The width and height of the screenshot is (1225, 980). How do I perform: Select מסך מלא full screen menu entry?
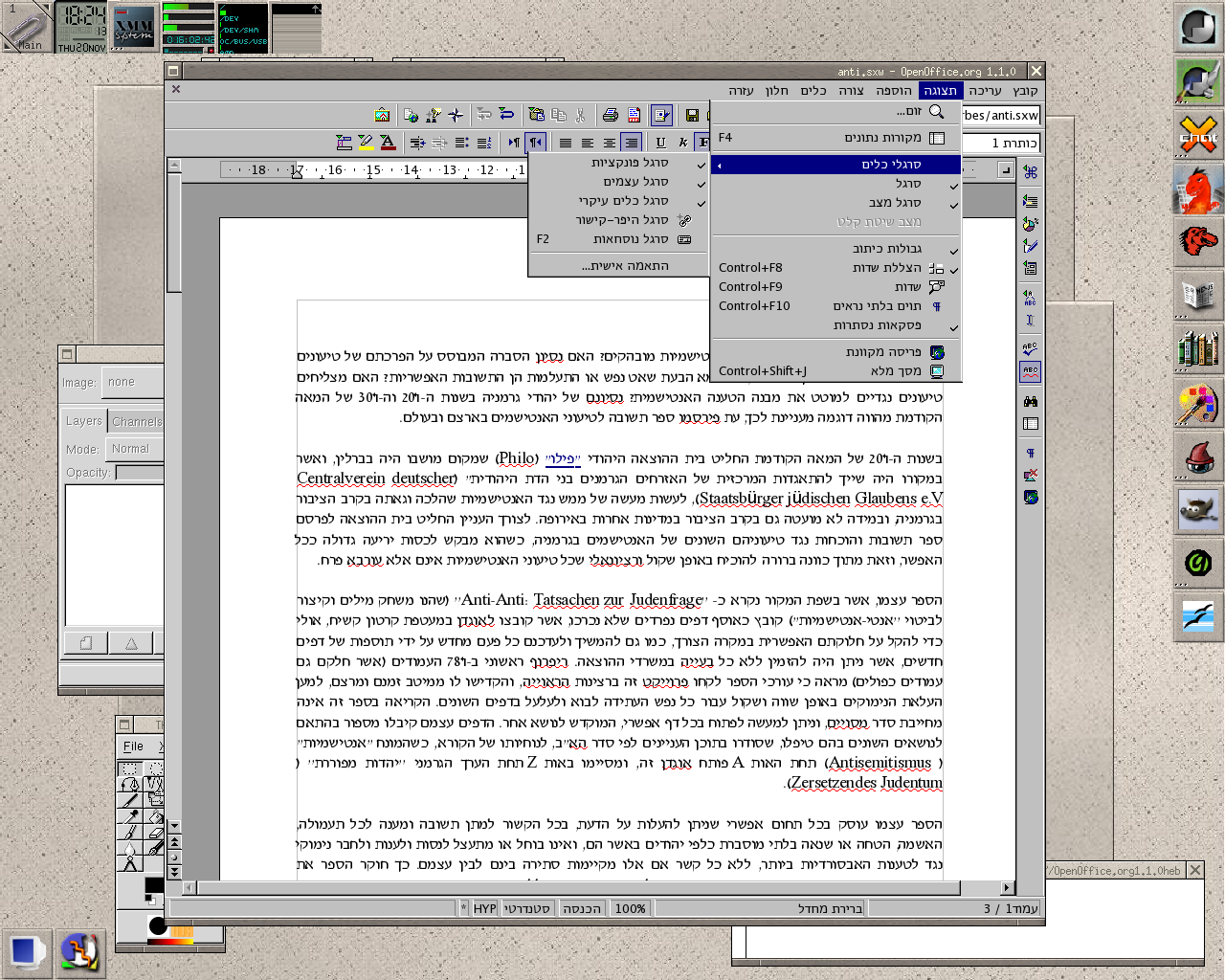(x=895, y=371)
